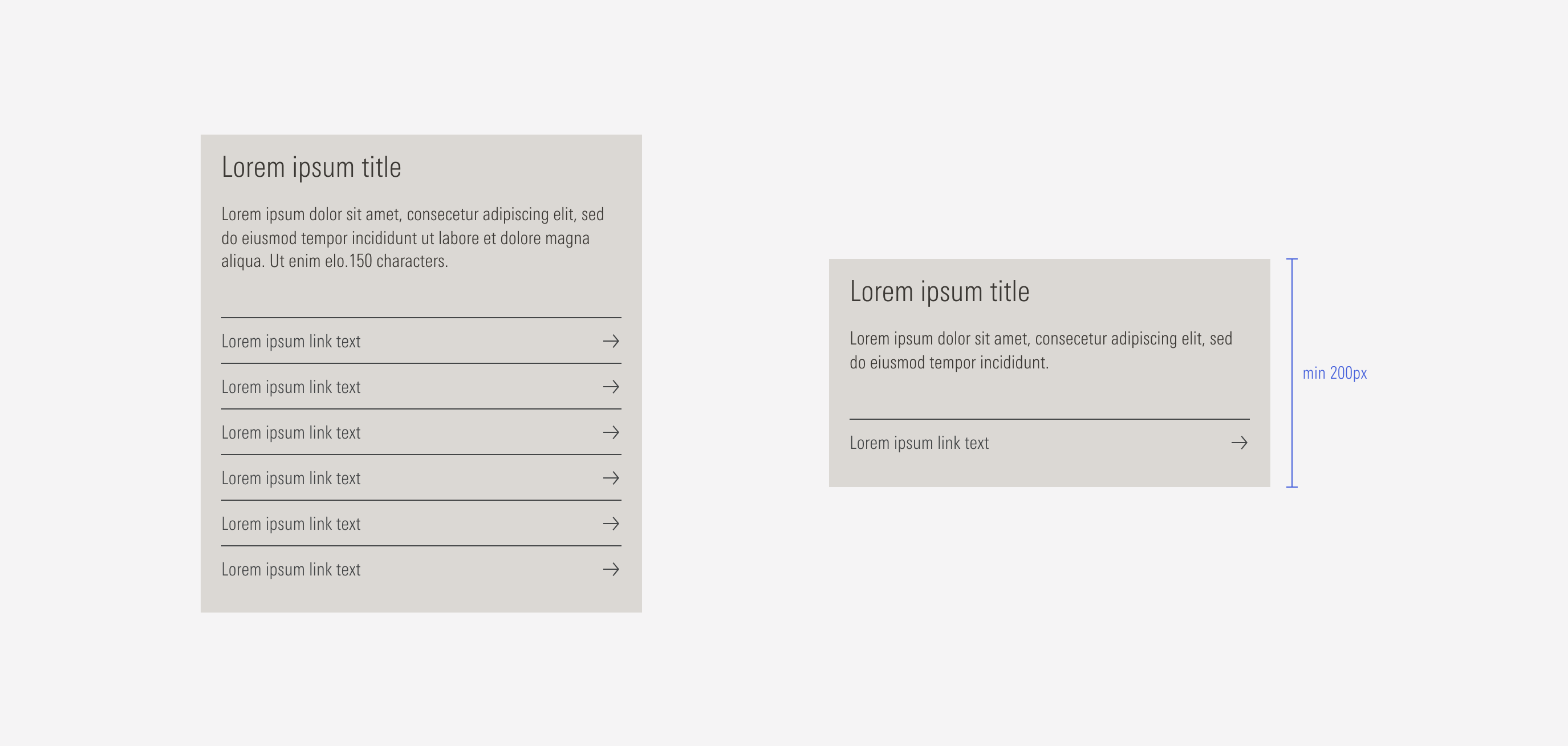Open fifth 'Lorem ipsum link text' in left card
Viewport: 1568px width, 746px height.
pyautogui.click(x=291, y=524)
